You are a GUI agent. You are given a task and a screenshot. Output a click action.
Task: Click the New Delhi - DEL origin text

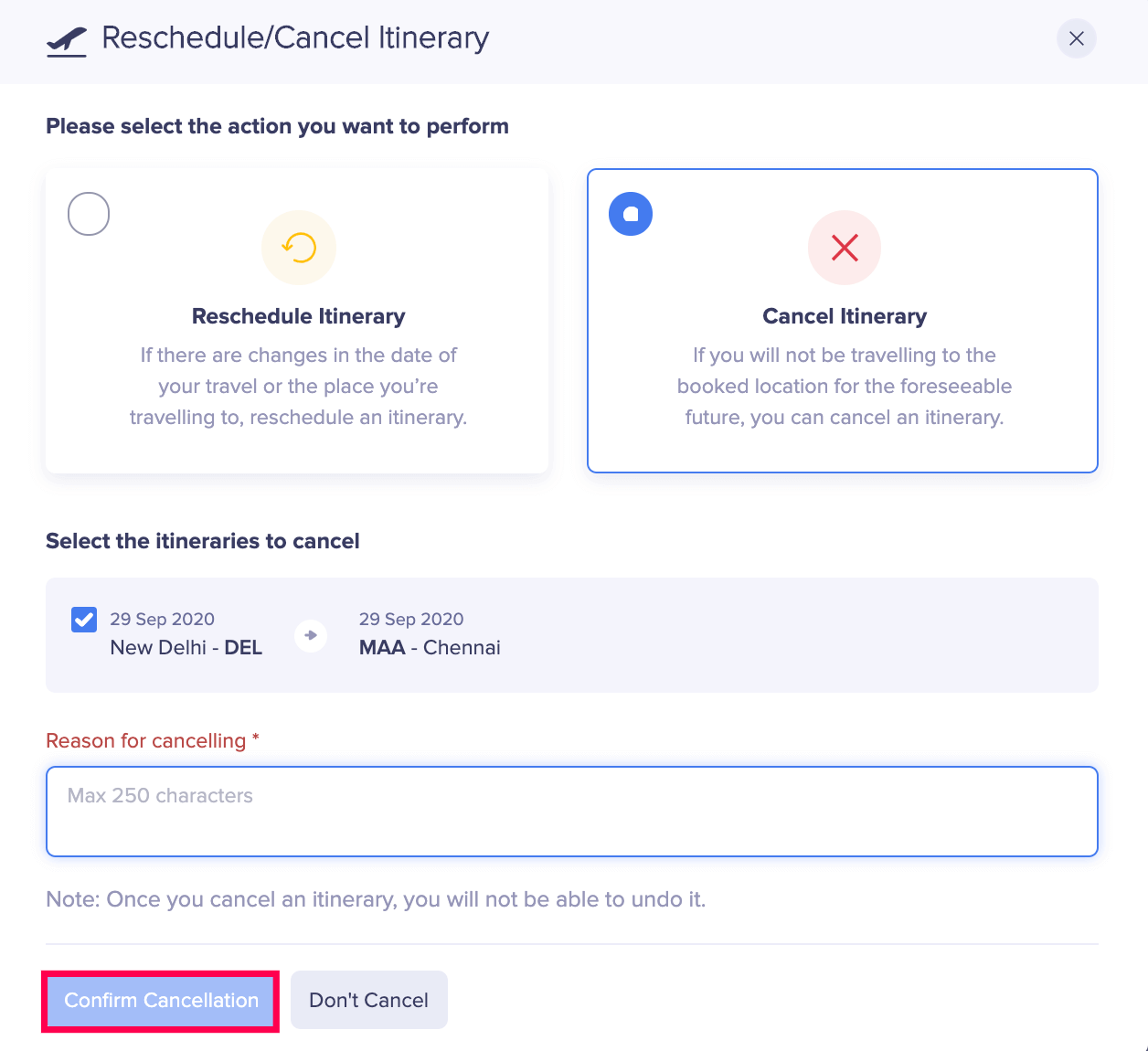coord(186,648)
